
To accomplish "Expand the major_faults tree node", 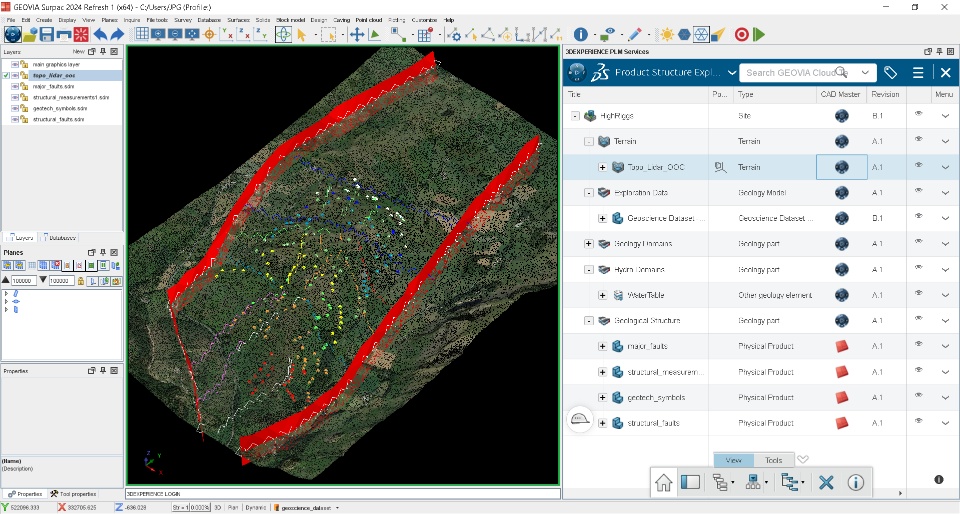I will [602, 346].
